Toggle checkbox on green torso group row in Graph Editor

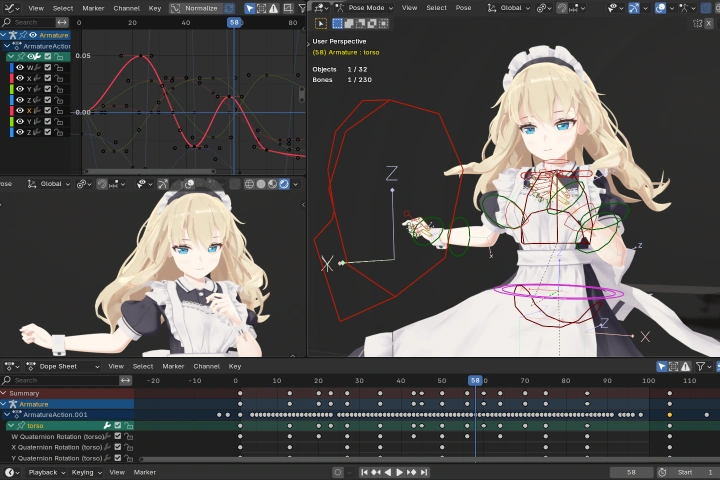[x=48, y=56]
